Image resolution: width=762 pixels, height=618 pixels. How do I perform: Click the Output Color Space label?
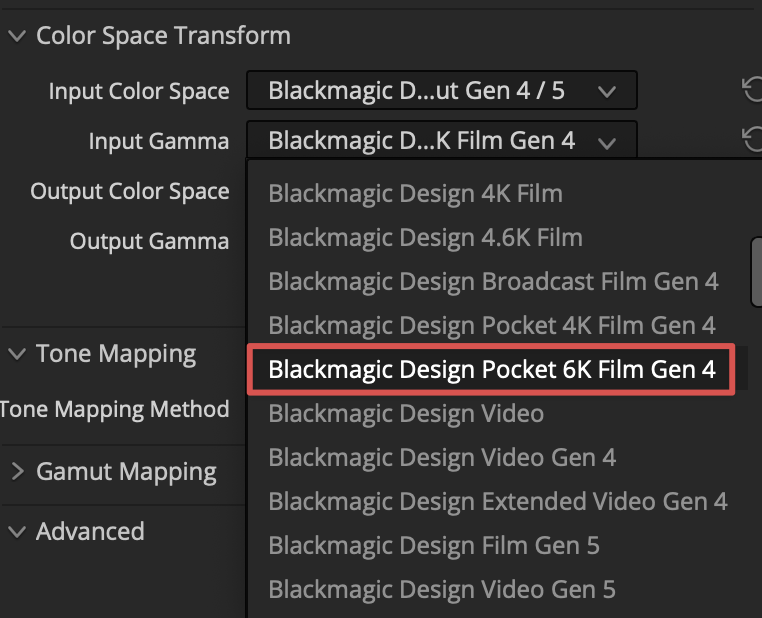[130, 191]
